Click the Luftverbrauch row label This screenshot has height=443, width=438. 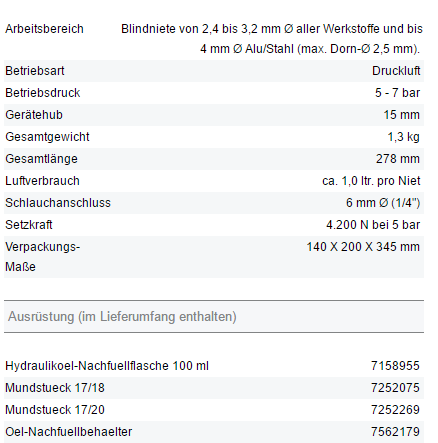pos(42,181)
